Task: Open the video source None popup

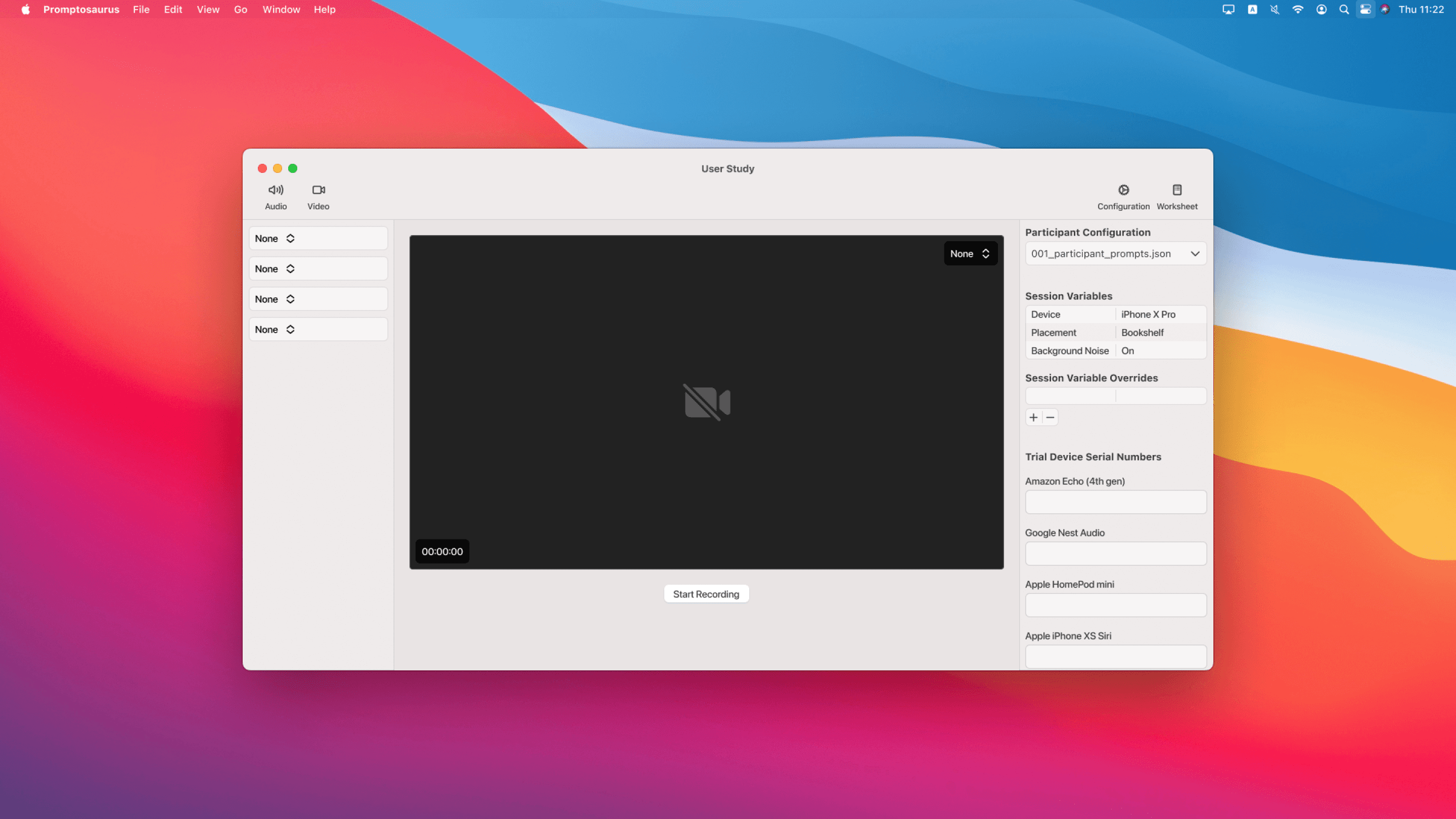Action: 970,254
